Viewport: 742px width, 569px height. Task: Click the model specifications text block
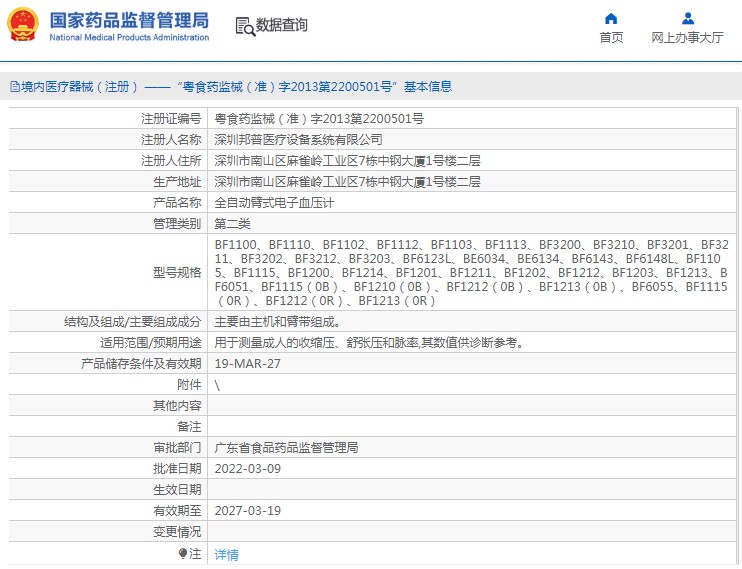click(471, 273)
